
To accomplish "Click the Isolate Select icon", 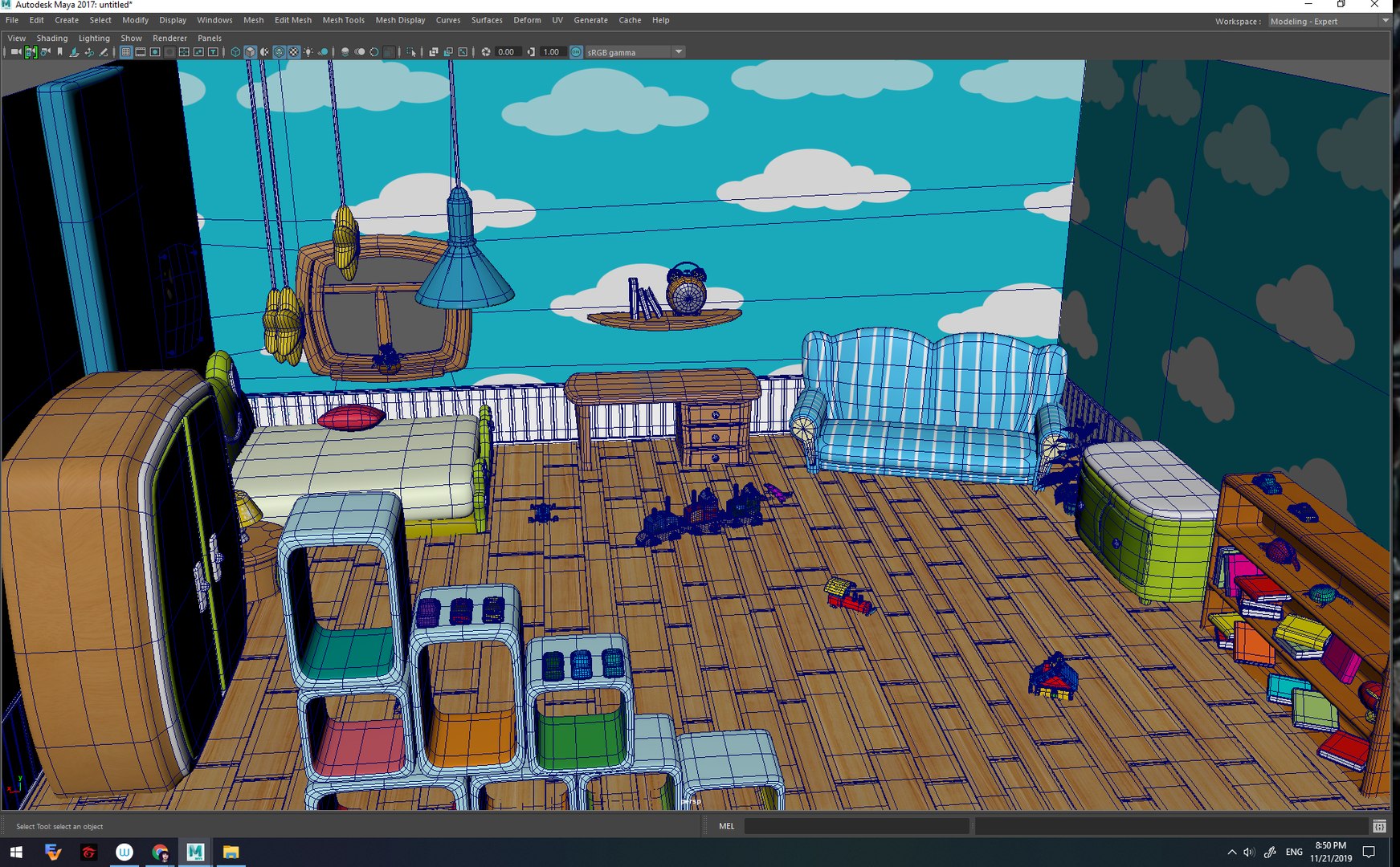I will [411, 52].
